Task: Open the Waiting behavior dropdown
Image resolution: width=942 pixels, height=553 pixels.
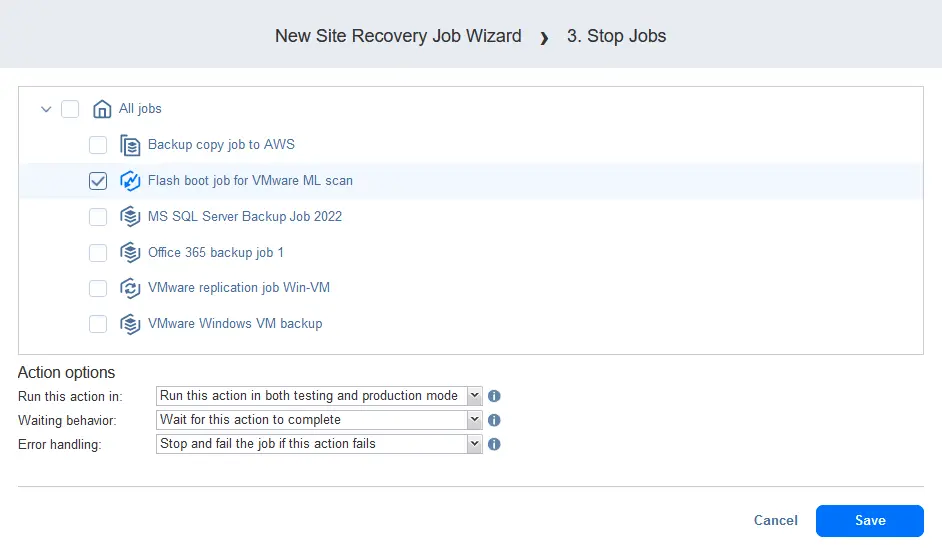Action: (x=319, y=420)
